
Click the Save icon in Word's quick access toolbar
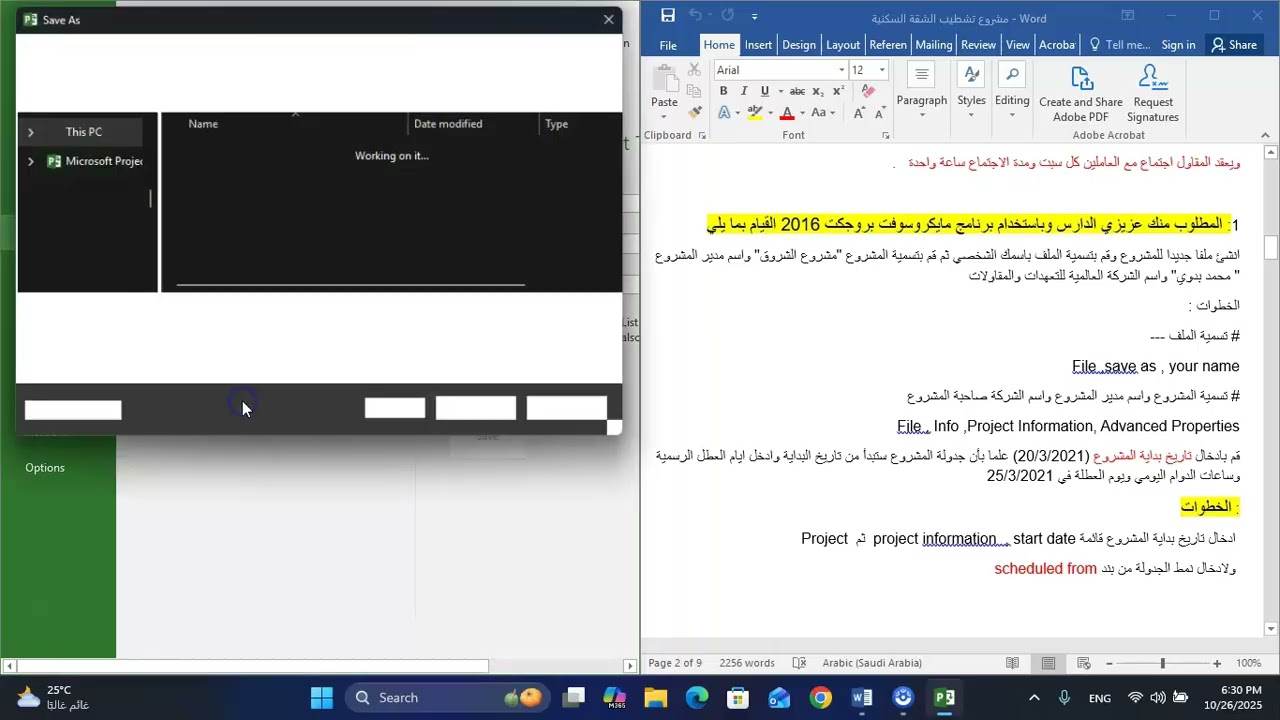pos(668,16)
